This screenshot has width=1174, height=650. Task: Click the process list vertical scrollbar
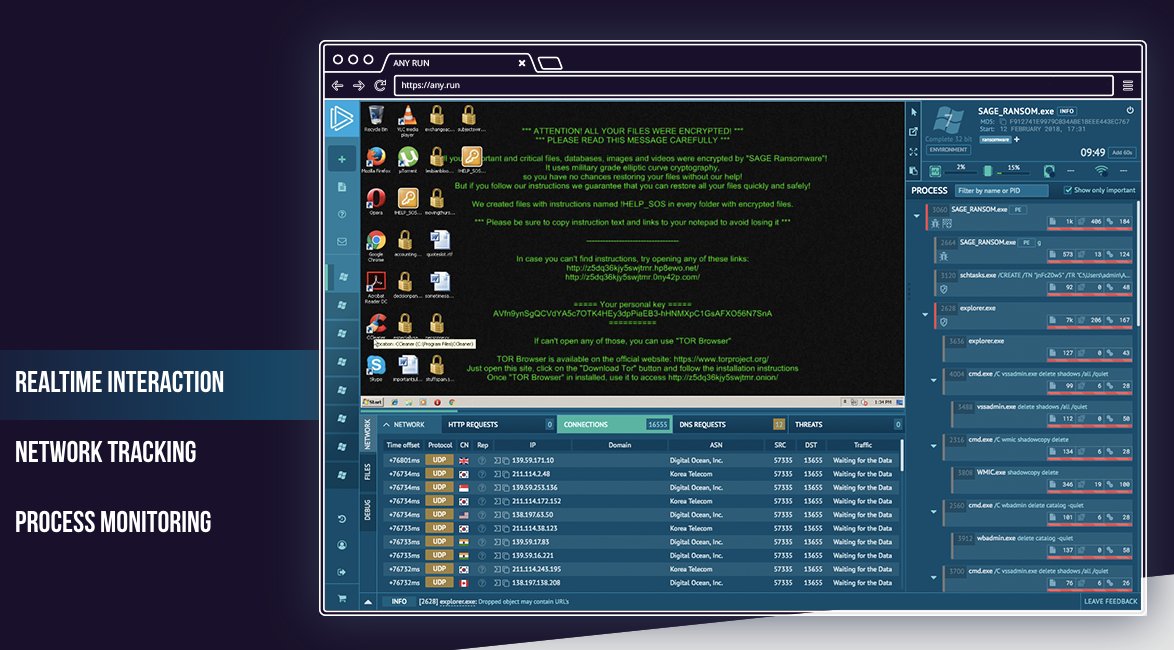pyautogui.click(x=1139, y=262)
